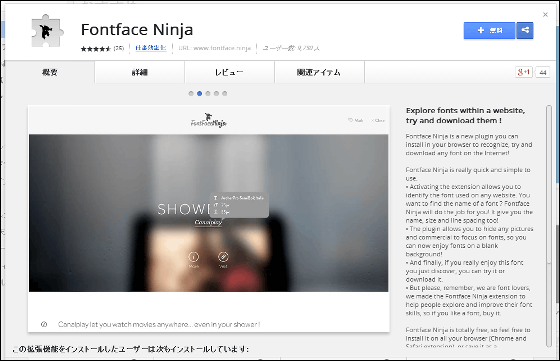This screenshot has width=560, height=361.
Task: Click the circular More icon in the screenshot
Action: coord(194,257)
